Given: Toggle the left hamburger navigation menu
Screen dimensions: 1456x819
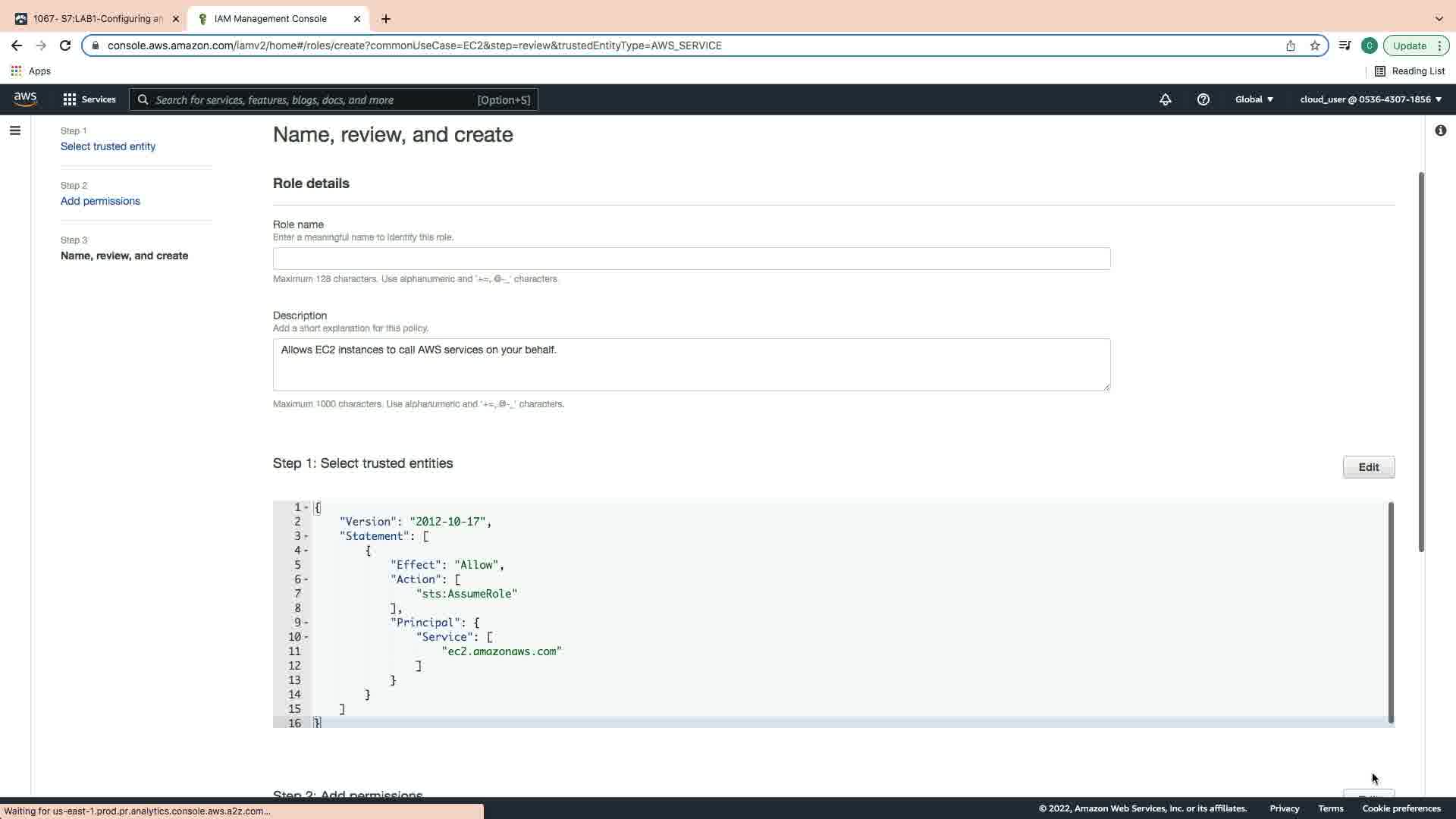Looking at the screenshot, I should coord(14,130).
